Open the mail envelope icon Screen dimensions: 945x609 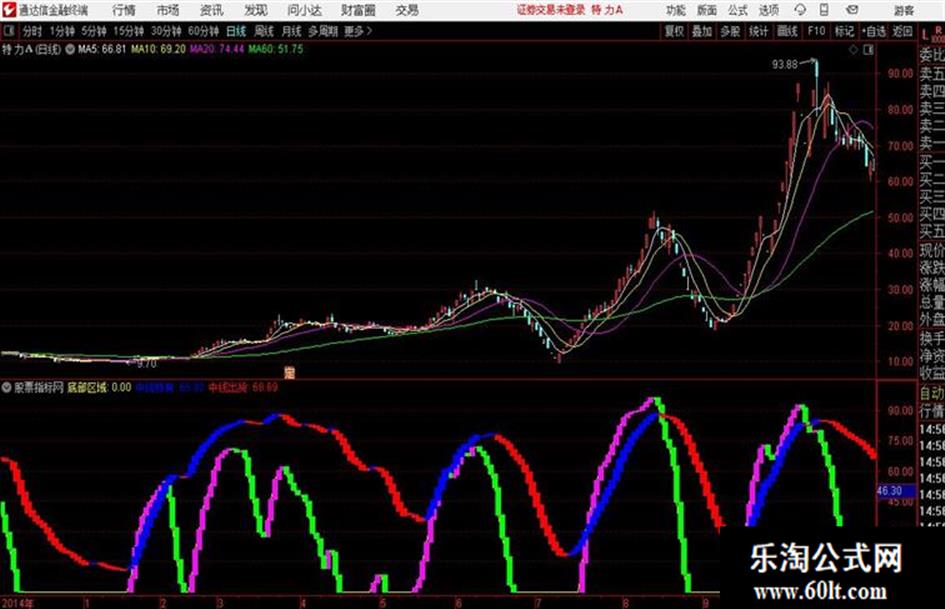click(852, 10)
